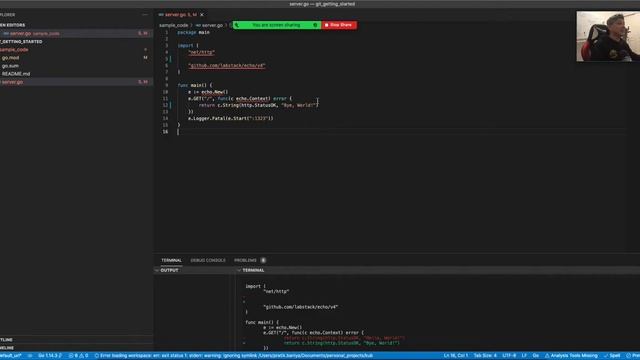
Task: Click the 'package main' code line
Action: [193, 32]
